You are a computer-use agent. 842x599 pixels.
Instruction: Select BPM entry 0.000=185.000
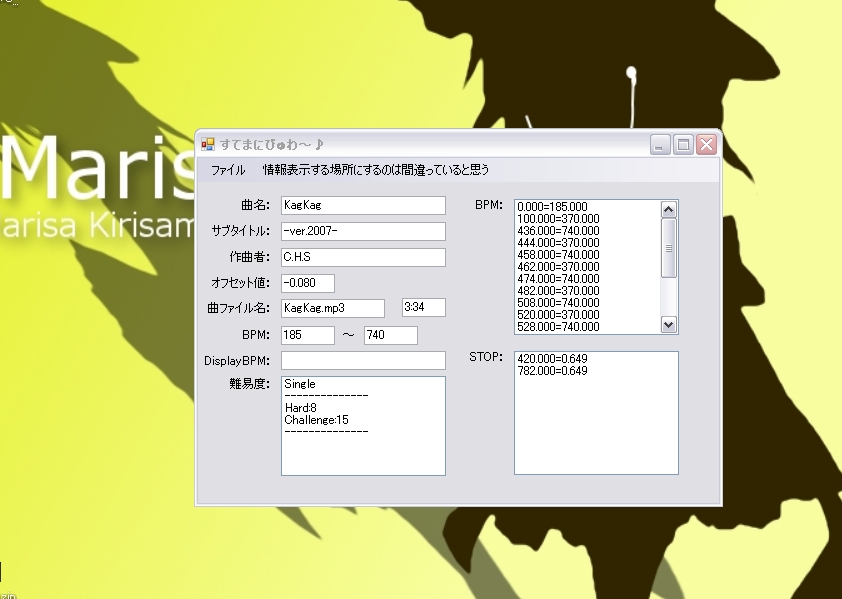coord(552,207)
